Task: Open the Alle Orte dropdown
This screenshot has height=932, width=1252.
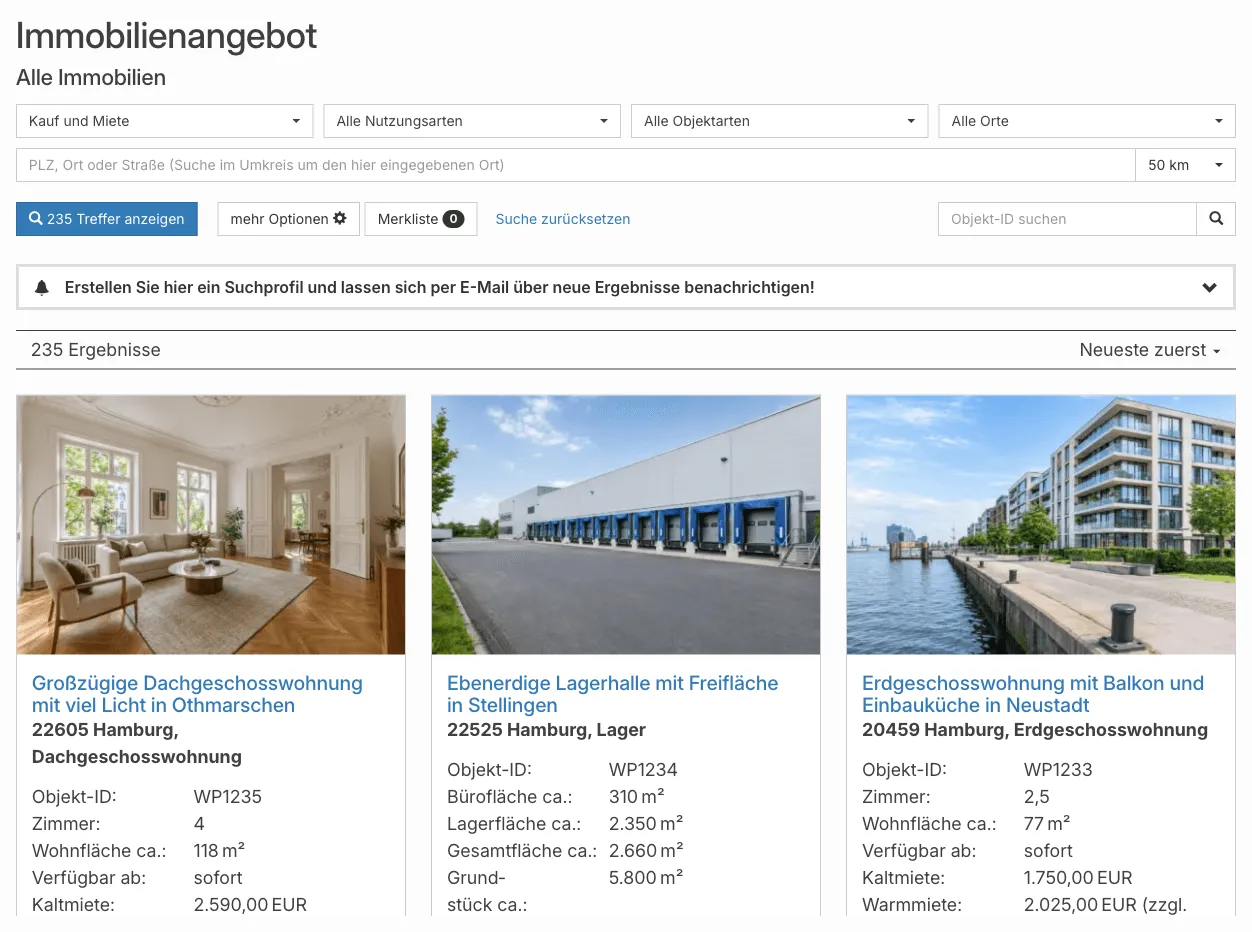Action: [1087, 121]
